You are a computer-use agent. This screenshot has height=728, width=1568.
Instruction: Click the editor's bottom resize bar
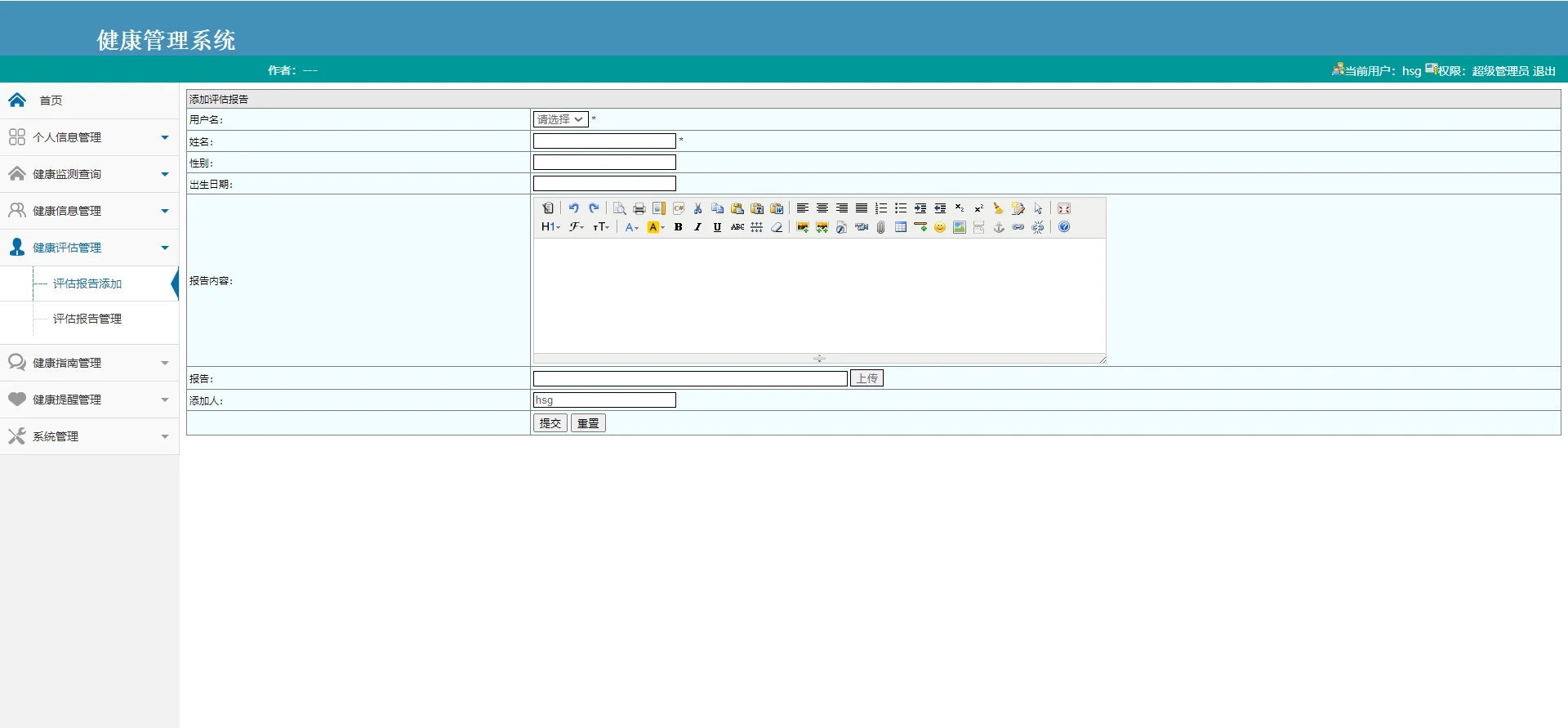click(819, 358)
